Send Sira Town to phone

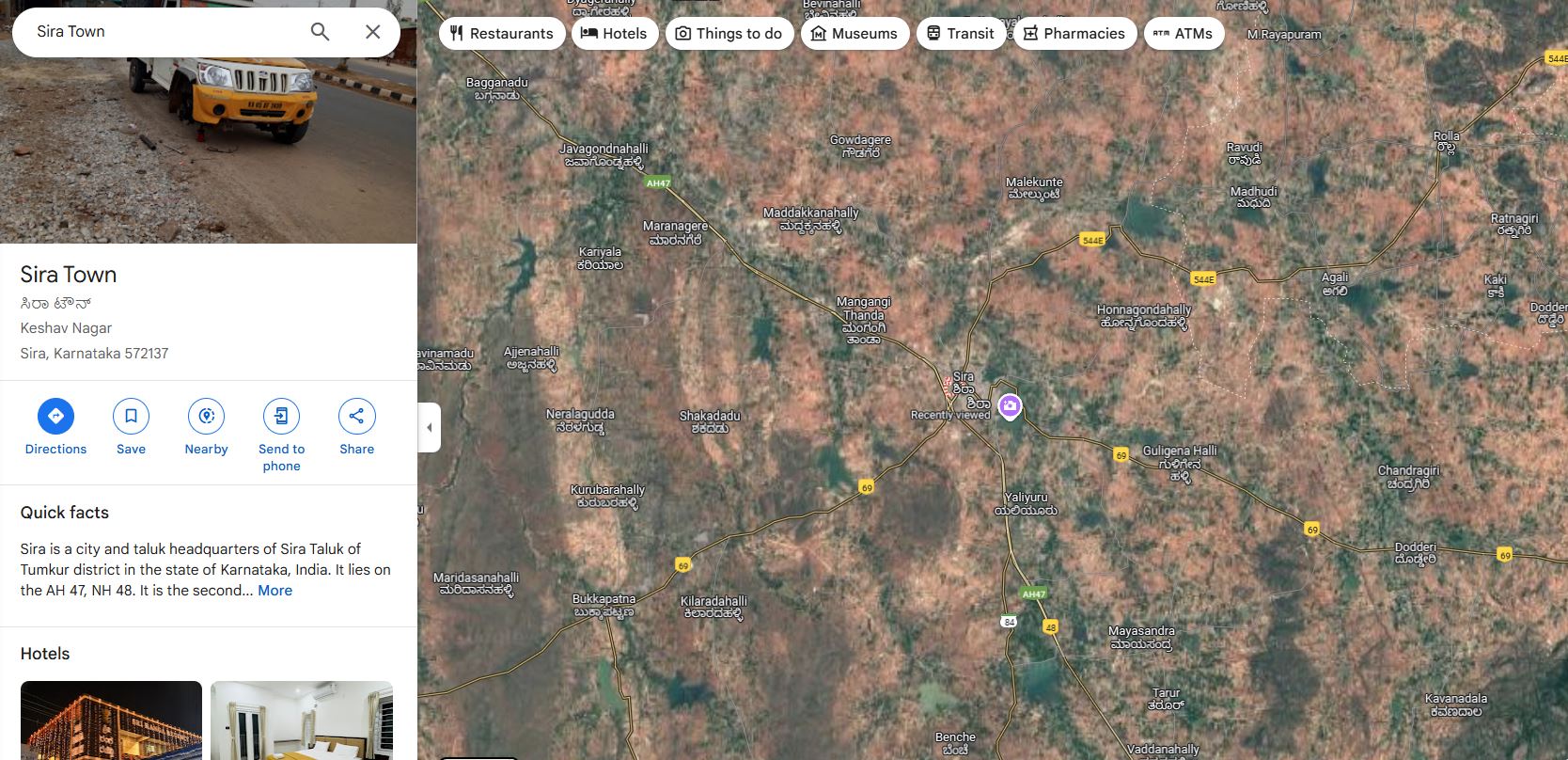pos(281,416)
